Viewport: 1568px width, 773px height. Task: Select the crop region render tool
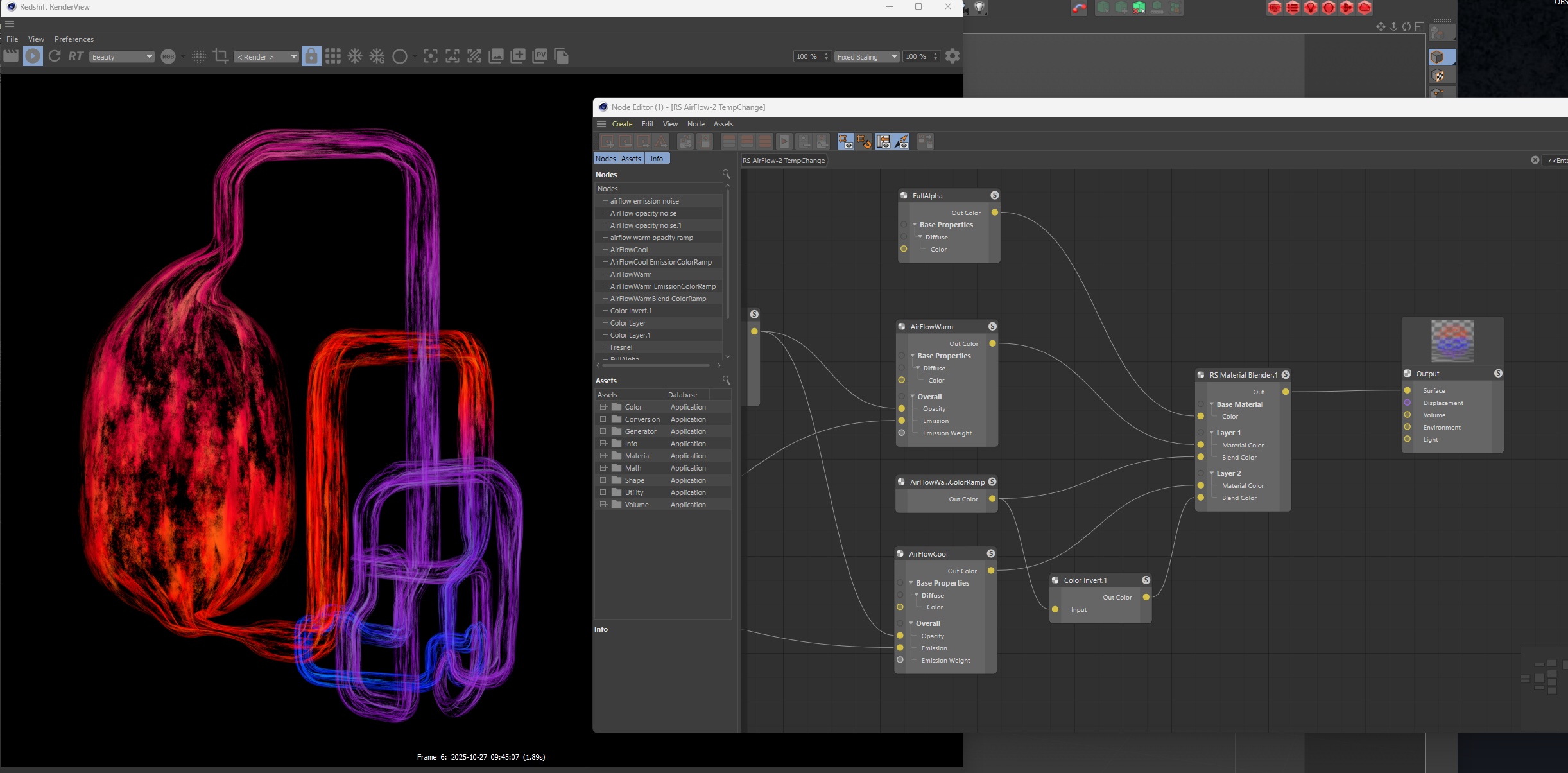pos(221,56)
